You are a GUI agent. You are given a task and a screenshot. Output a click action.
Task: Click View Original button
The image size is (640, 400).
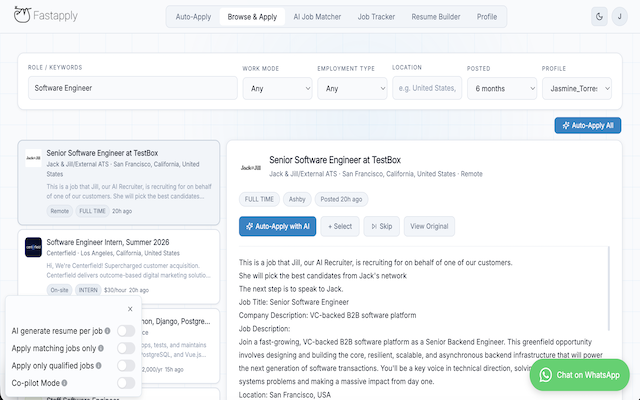click(429, 226)
